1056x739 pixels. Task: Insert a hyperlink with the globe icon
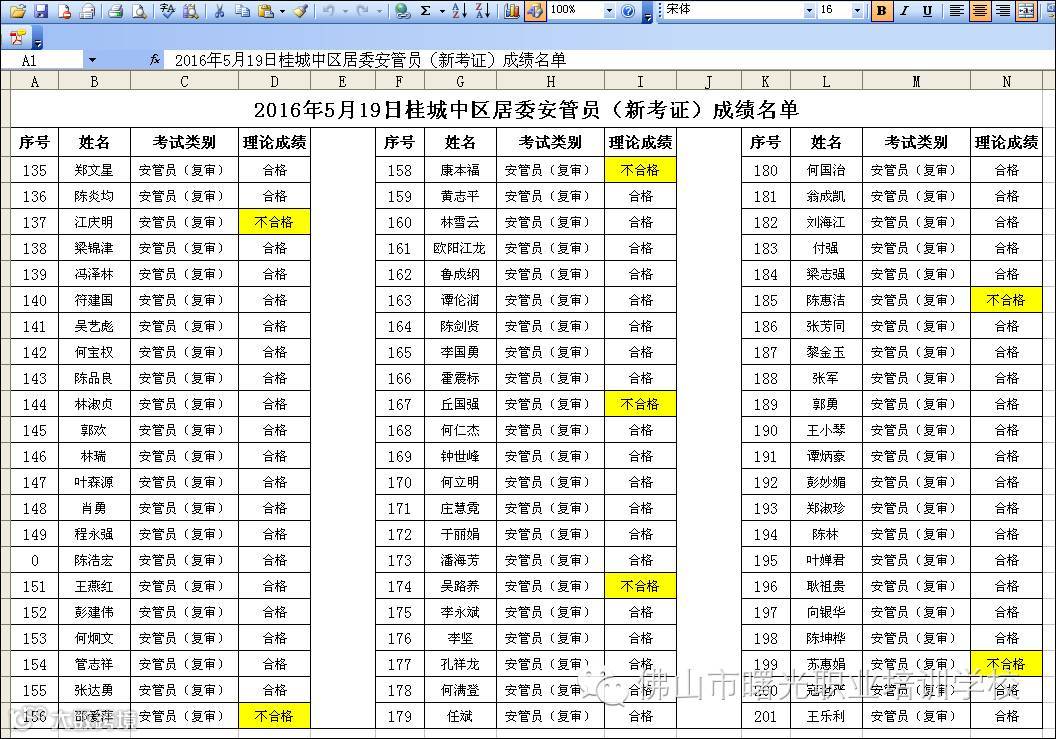tap(402, 11)
